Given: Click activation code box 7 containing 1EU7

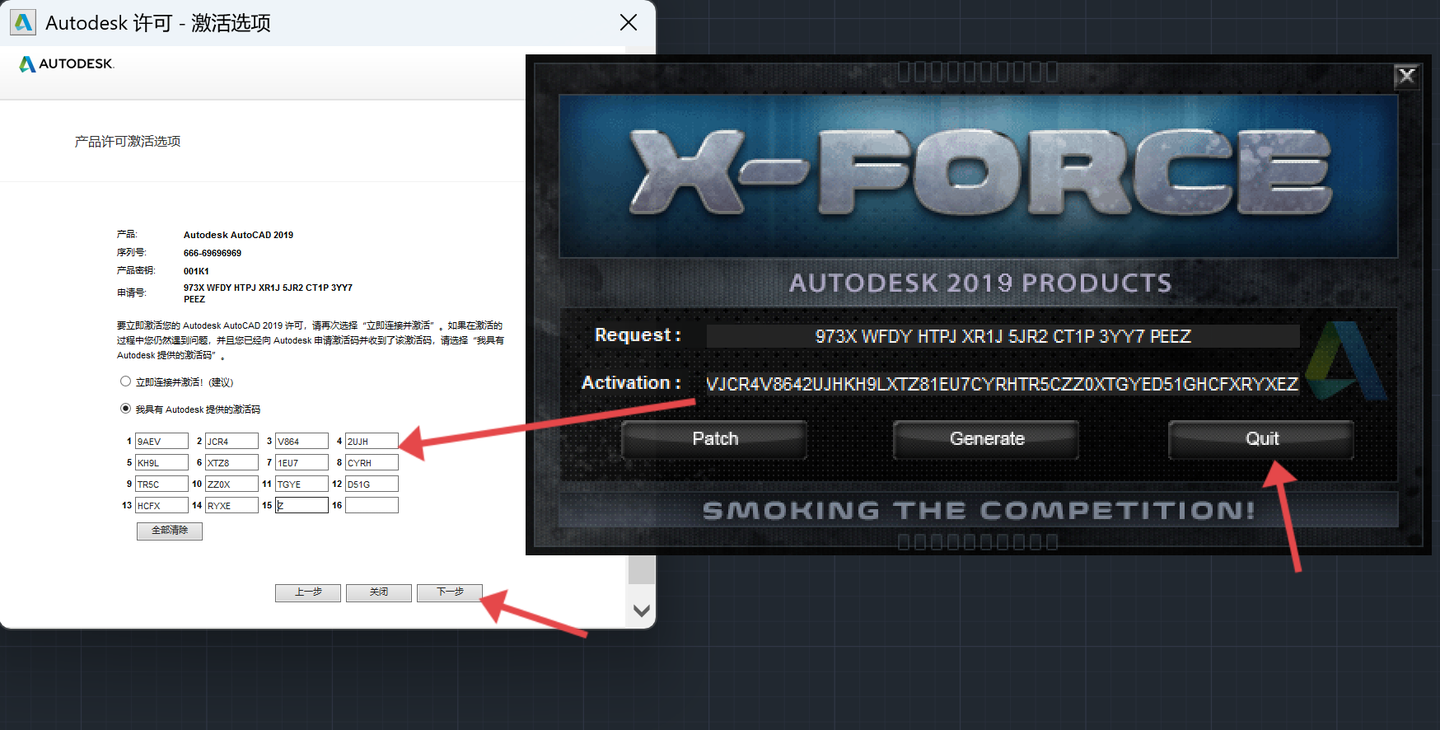Looking at the screenshot, I should (x=302, y=462).
